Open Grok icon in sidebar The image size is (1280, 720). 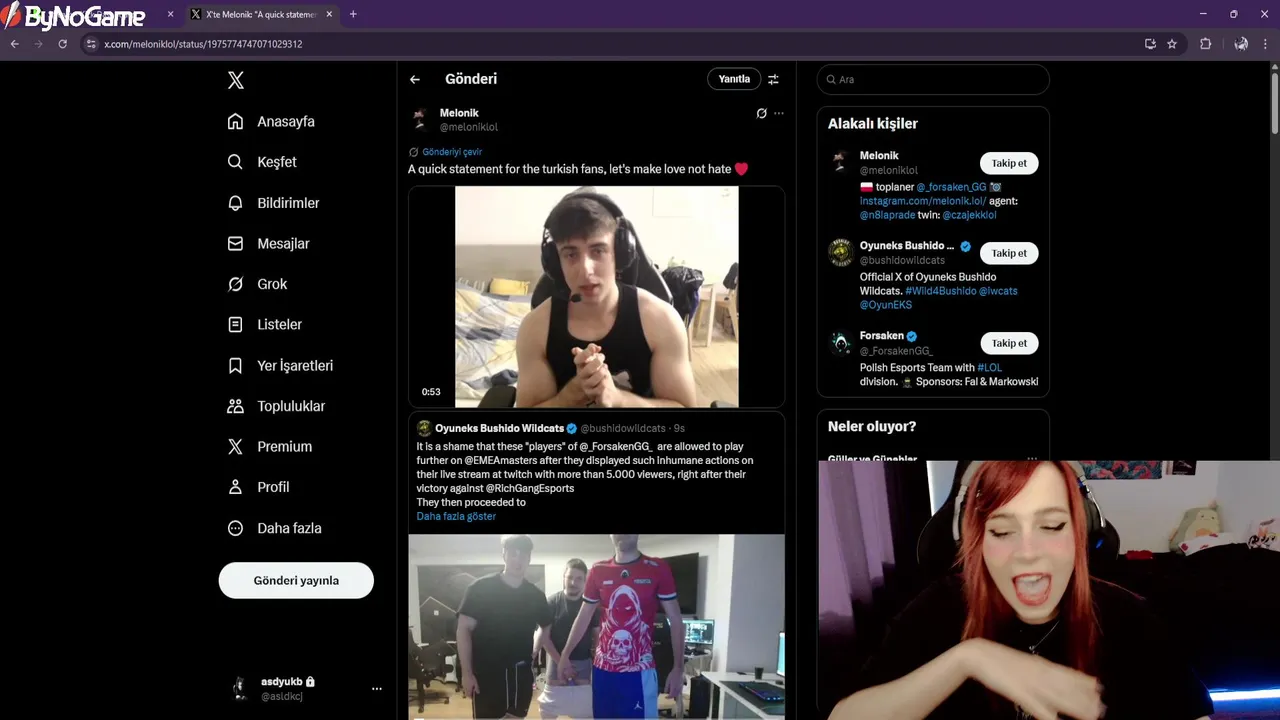[235, 284]
